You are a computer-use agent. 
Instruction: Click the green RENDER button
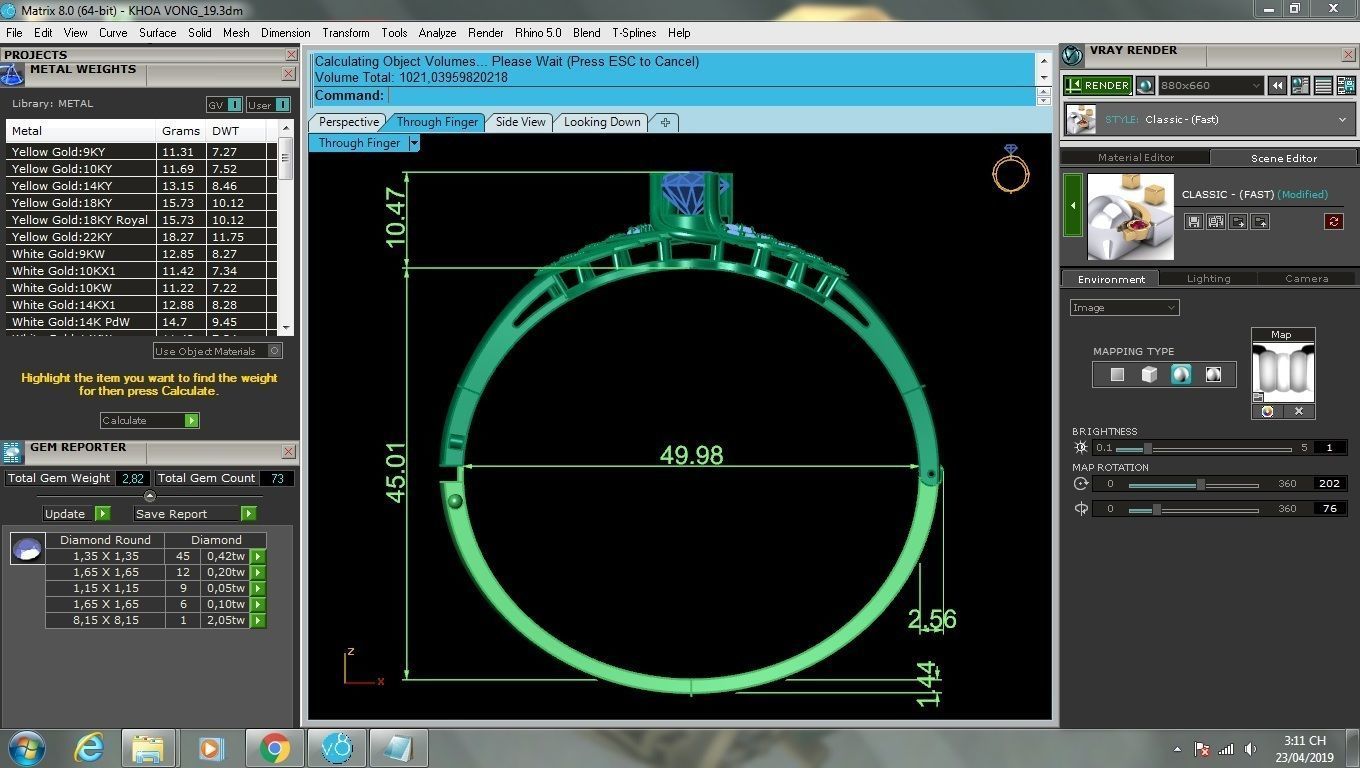(x=1097, y=86)
